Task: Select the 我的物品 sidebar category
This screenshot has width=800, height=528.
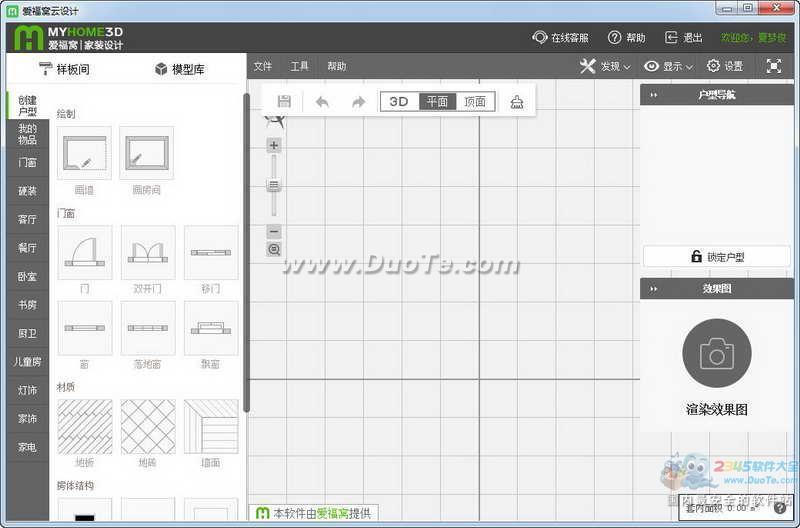Action: (28, 134)
